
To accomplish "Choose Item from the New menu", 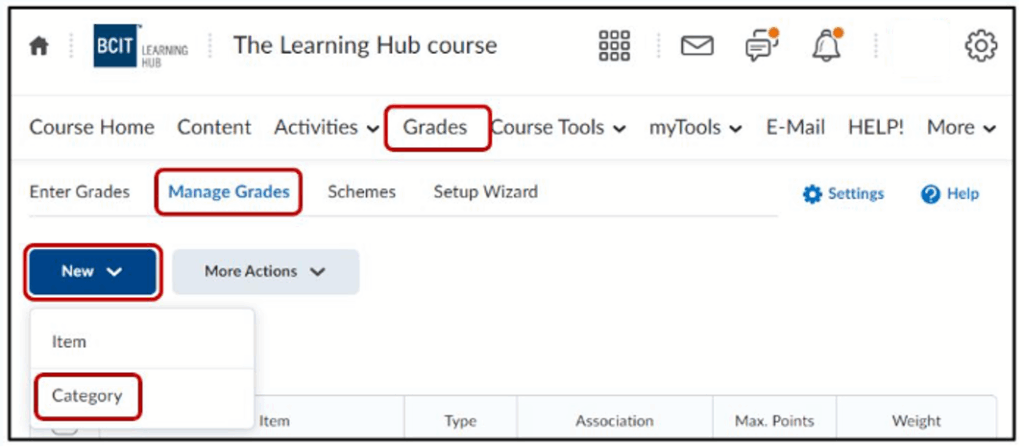I will tap(69, 342).
